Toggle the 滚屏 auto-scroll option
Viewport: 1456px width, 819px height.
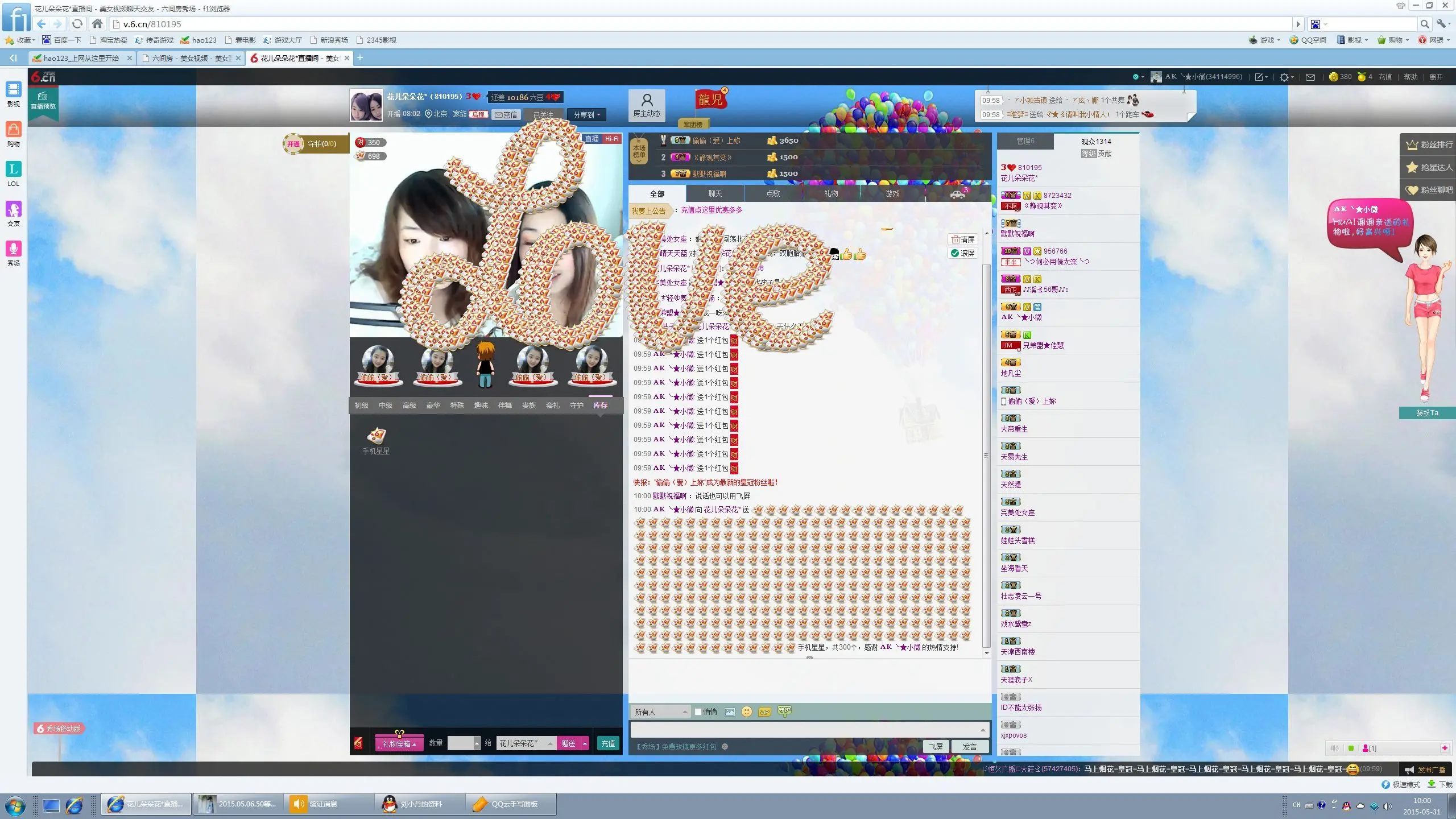pyautogui.click(x=963, y=253)
